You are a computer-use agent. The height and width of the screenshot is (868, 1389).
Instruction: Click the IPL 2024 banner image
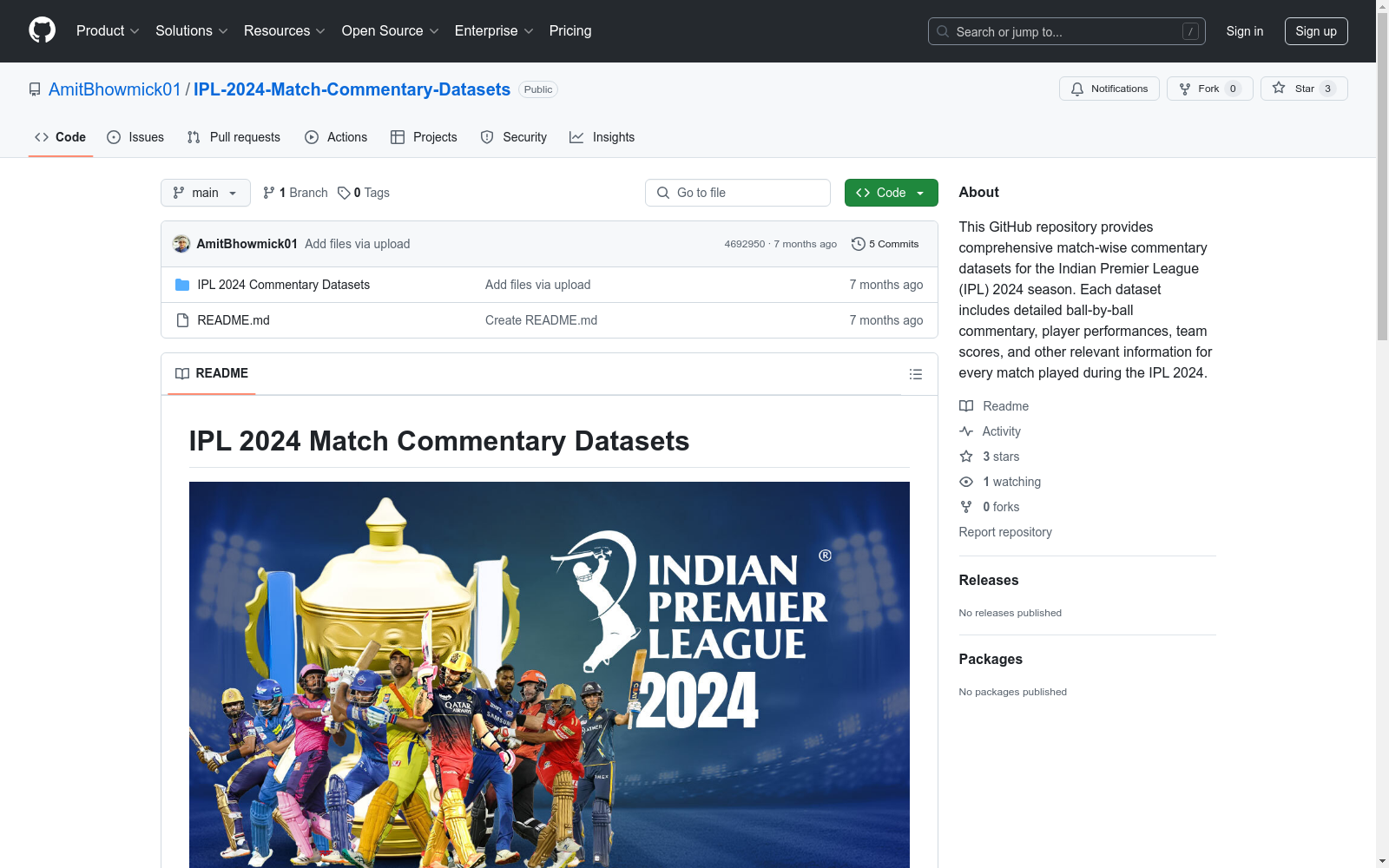tap(550, 674)
